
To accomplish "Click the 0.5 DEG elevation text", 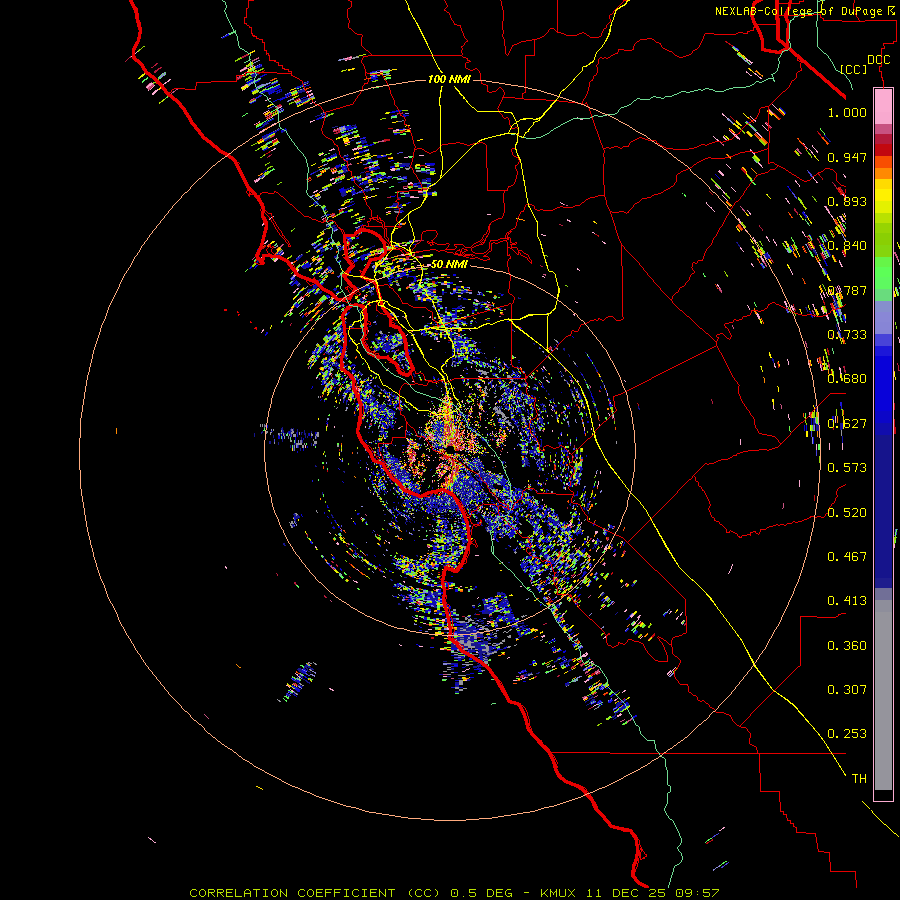I will click(x=484, y=893).
